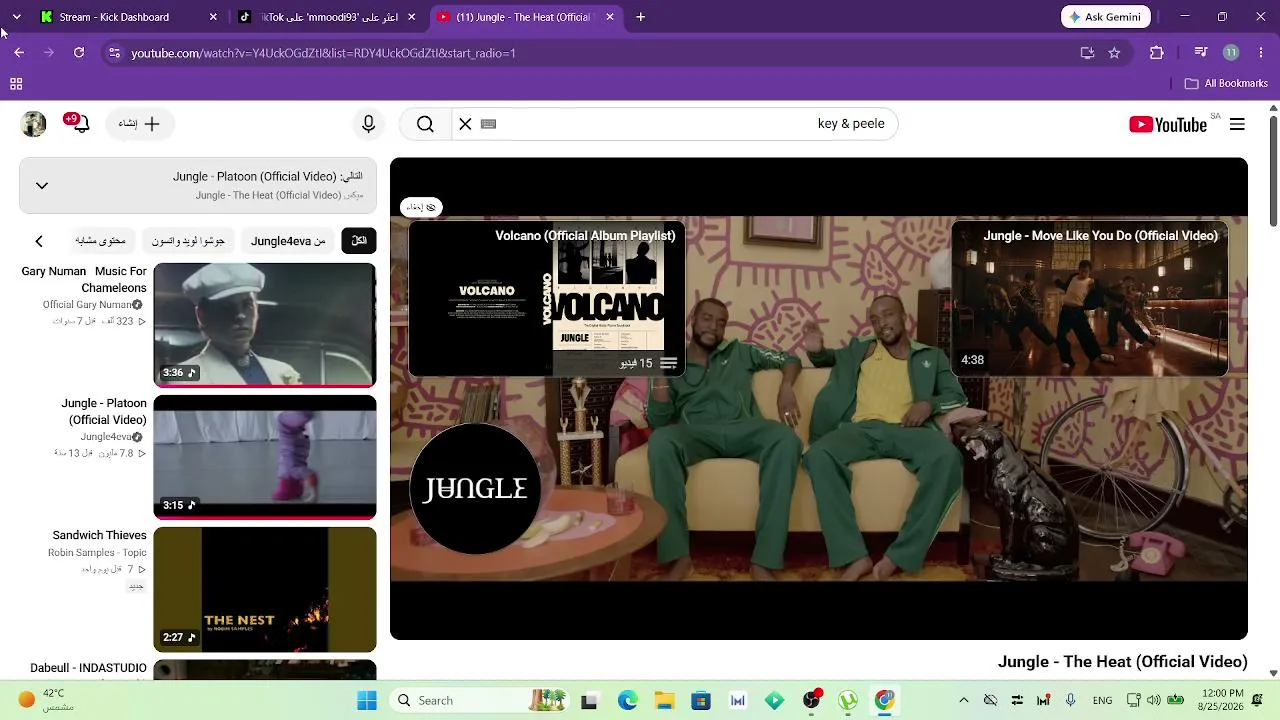The image size is (1280, 720).
Task: Start voice search with microphone icon
Action: coord(368,124)
